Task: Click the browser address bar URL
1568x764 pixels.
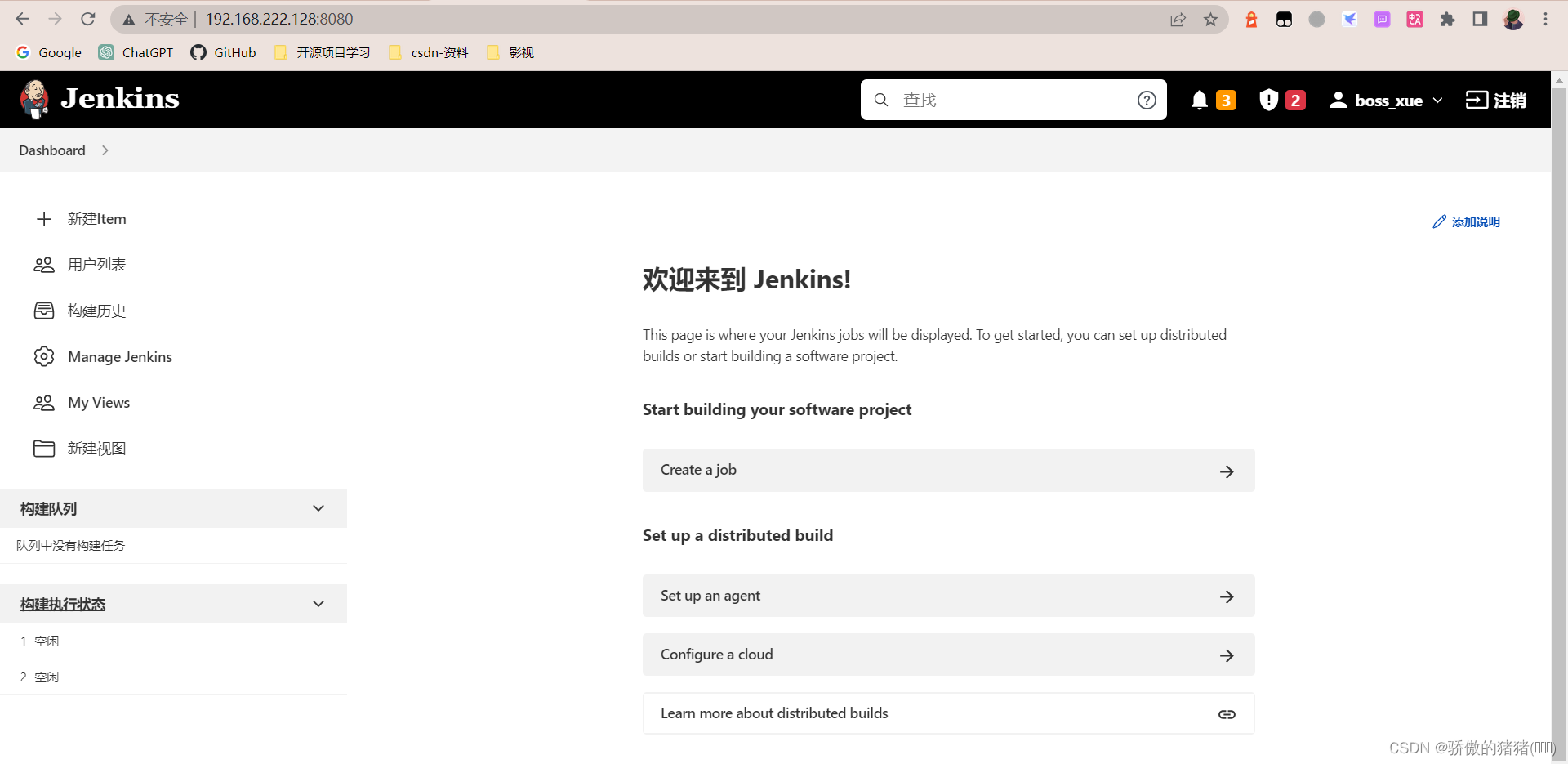Action: tap(279, 19)
